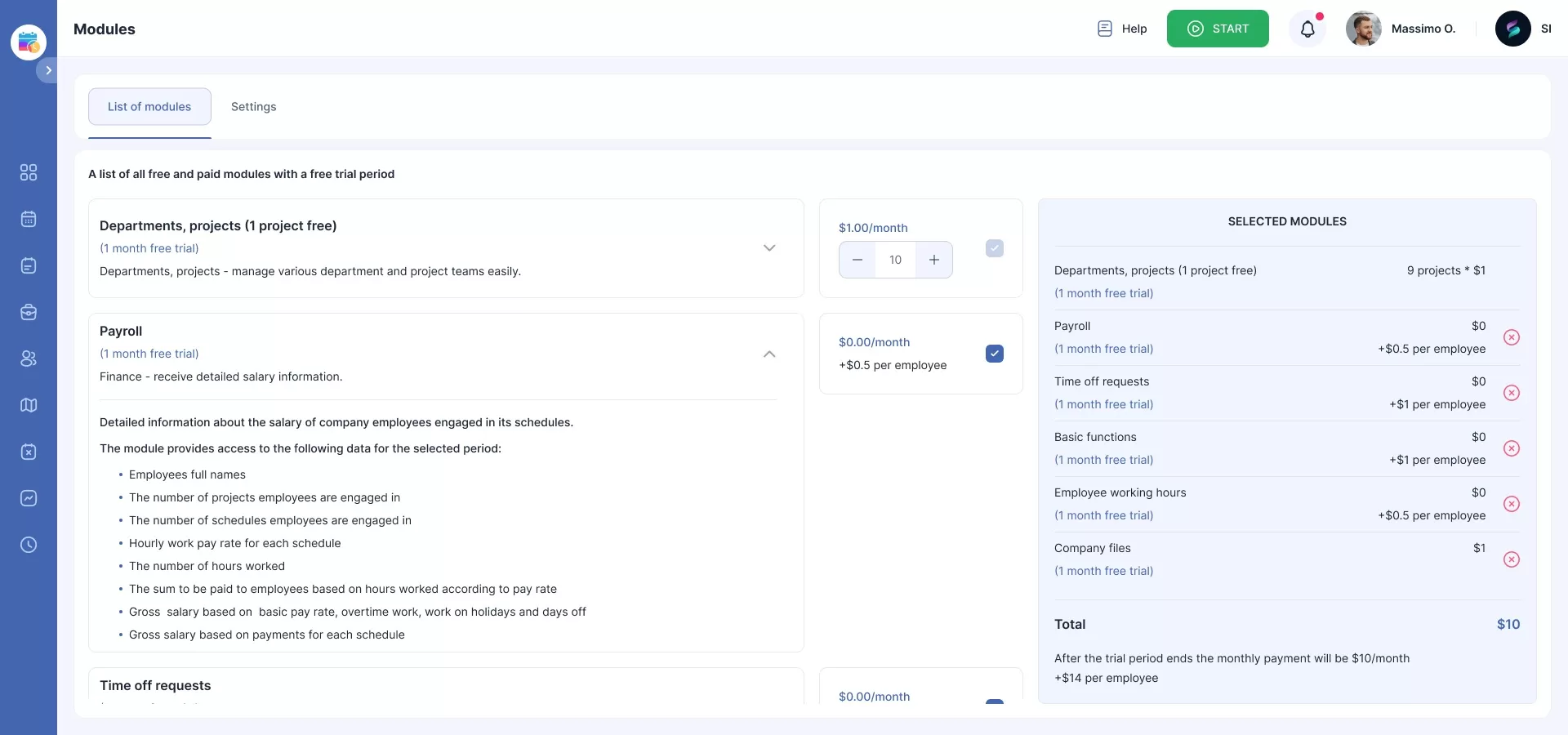Image resolution: width=1568 pixels, height=735 pixels.
Task: Click the green START button
Action: click(1217, 29)
